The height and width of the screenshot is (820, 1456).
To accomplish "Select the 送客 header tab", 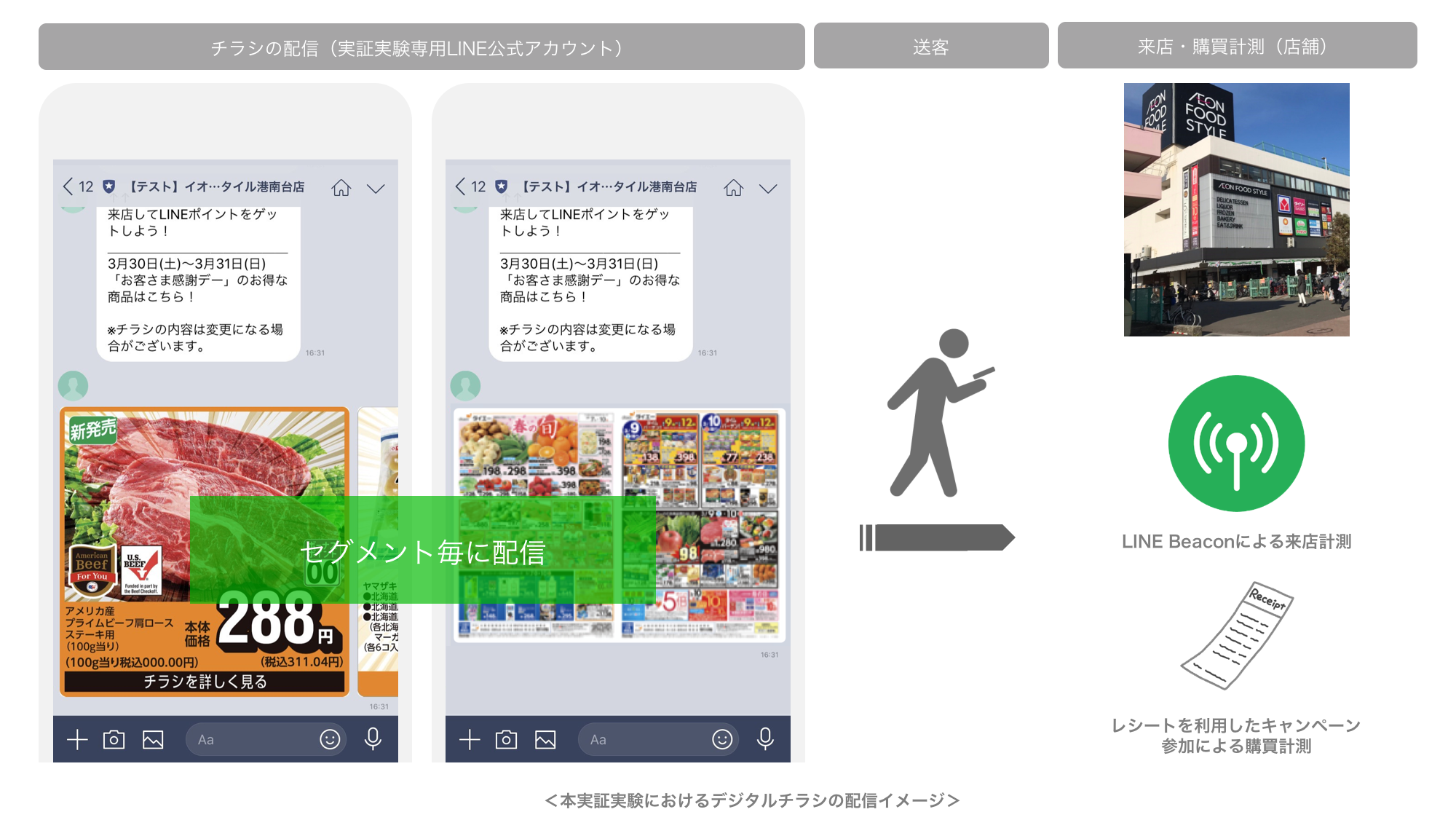I will pos(930,47).
